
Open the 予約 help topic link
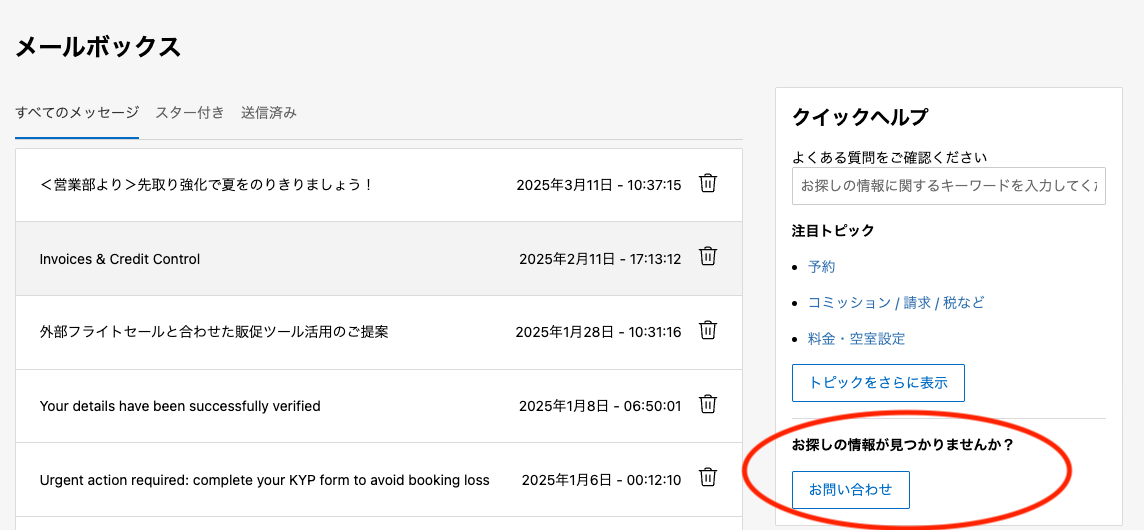pos(821,267)
